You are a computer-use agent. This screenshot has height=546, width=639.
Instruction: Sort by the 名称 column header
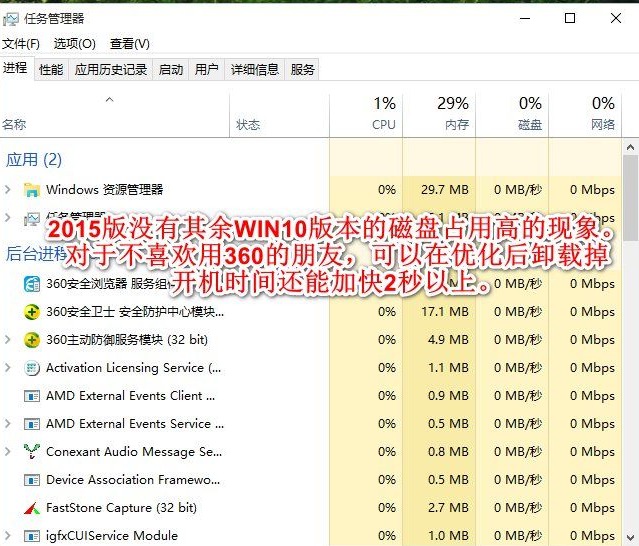[x=115, y=115]
